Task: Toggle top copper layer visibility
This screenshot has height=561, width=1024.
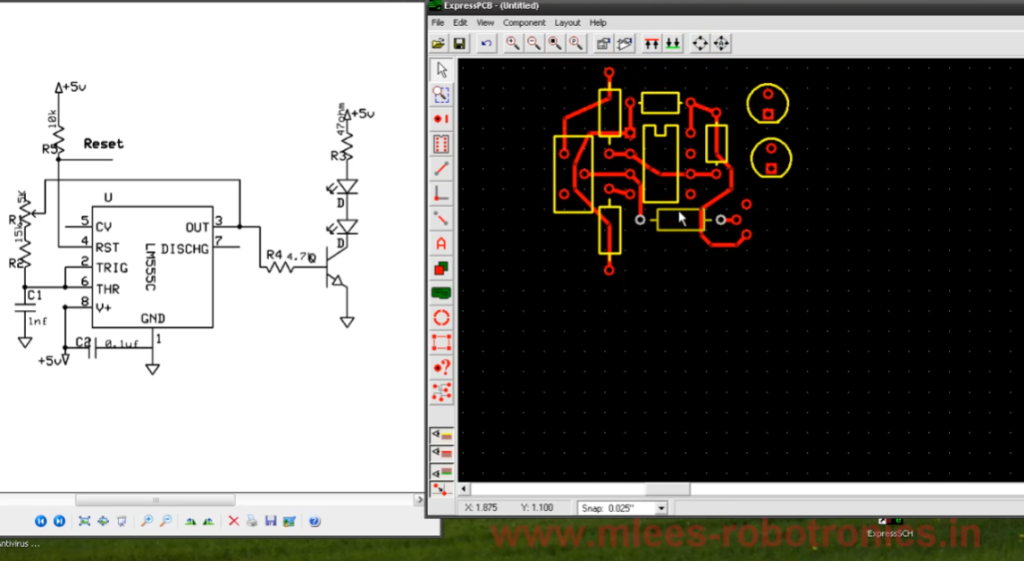Action: [x=441, y=453]
